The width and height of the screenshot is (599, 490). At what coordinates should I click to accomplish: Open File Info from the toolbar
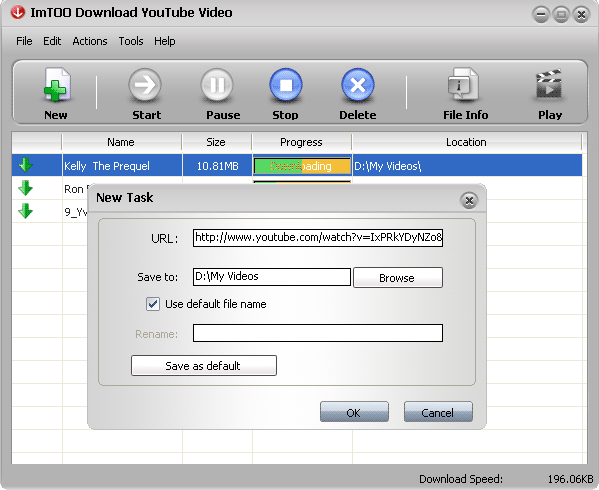click(x=463, y=84)
